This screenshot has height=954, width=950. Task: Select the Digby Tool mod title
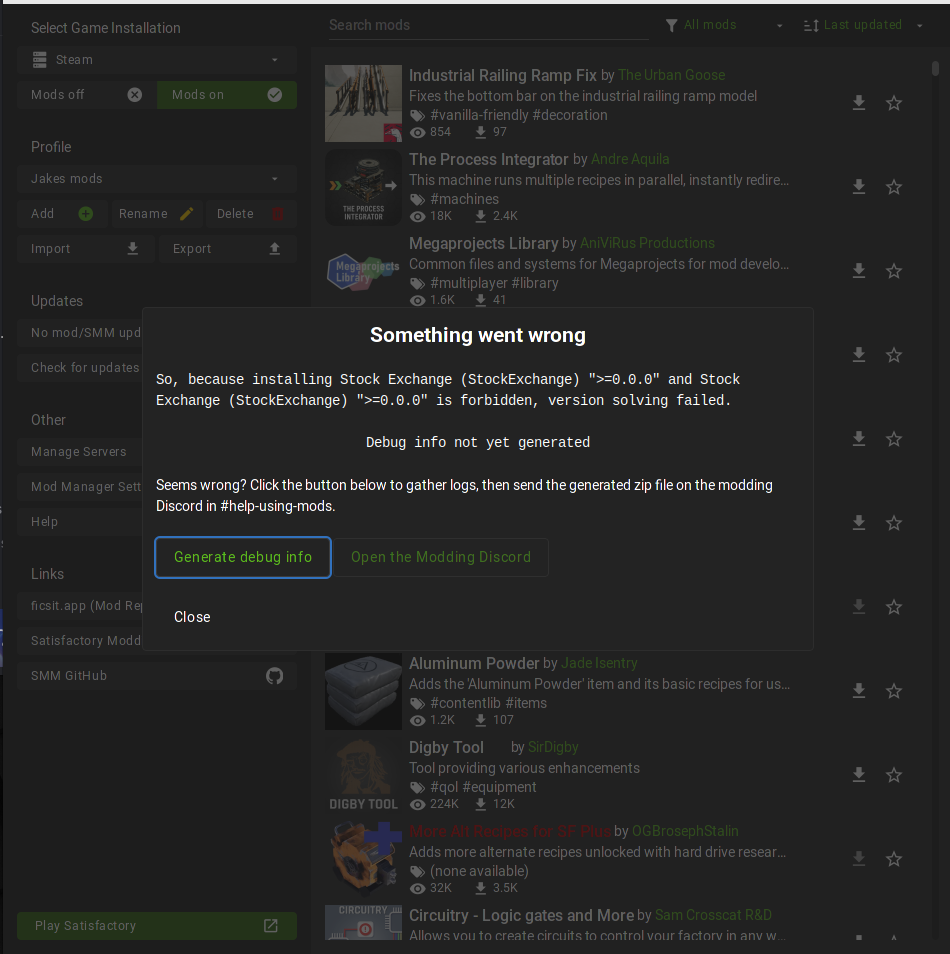coord(446,747)
